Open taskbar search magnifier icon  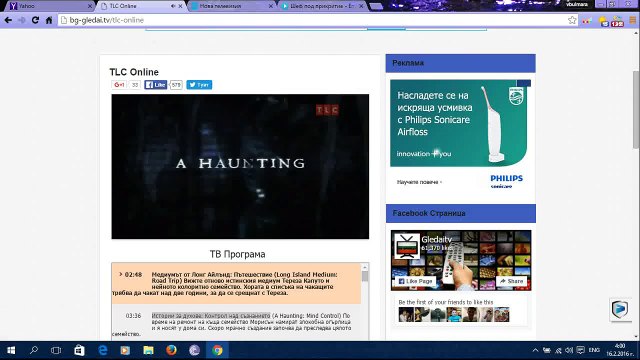34,350
